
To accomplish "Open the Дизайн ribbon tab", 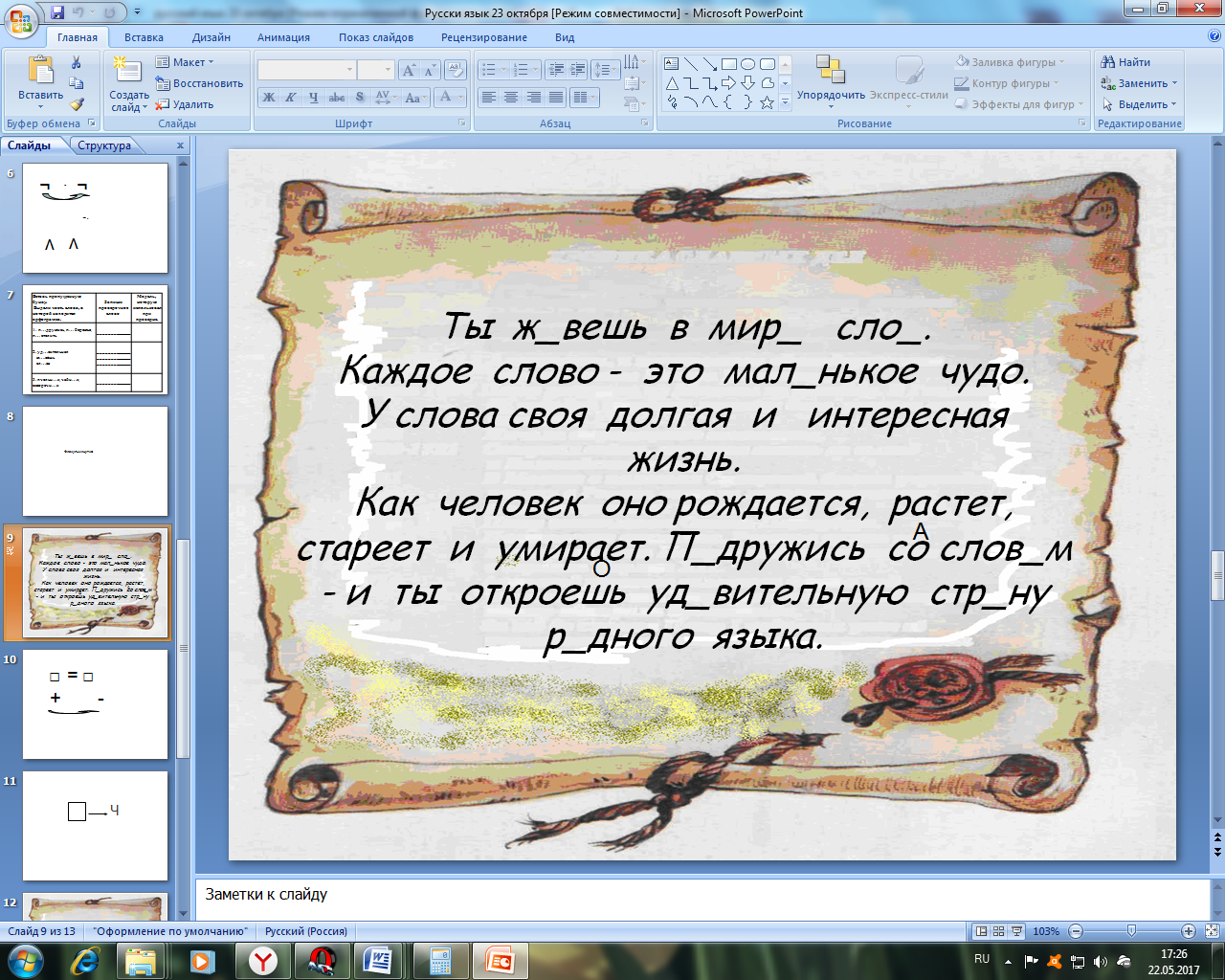I will [211, 37].
